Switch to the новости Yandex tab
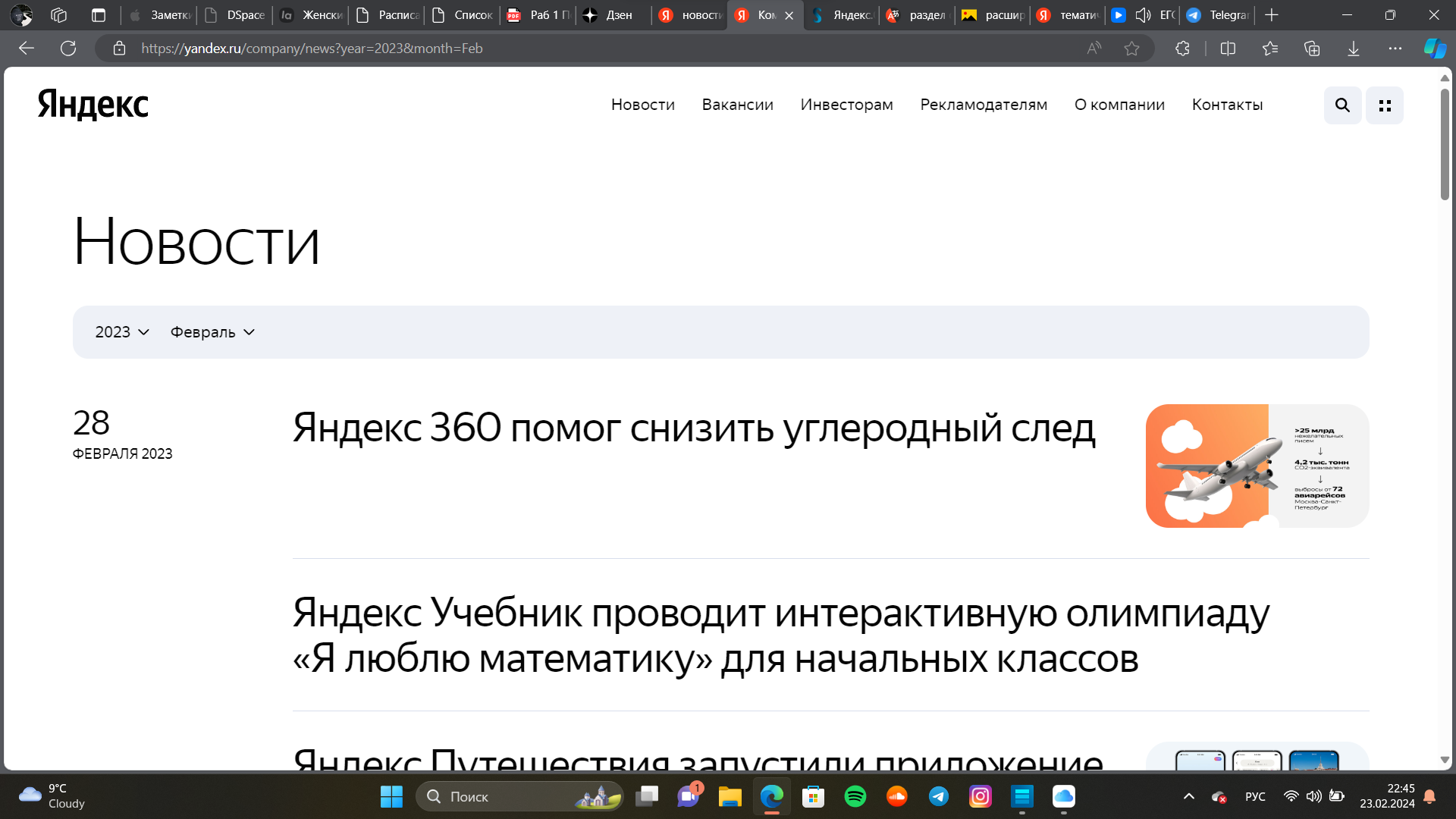Screen dimensions: 1456x819 point(690,15)
